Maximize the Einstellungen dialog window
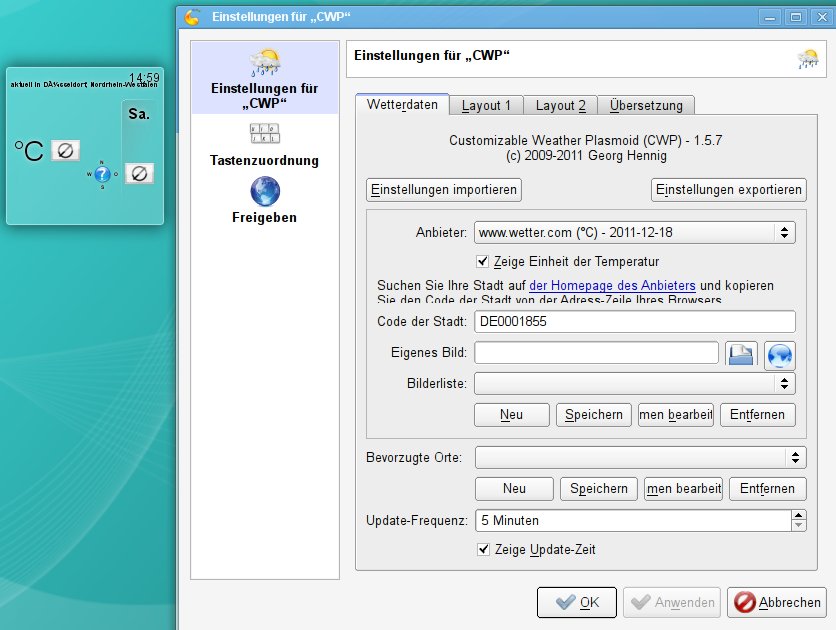 [795, 18]
